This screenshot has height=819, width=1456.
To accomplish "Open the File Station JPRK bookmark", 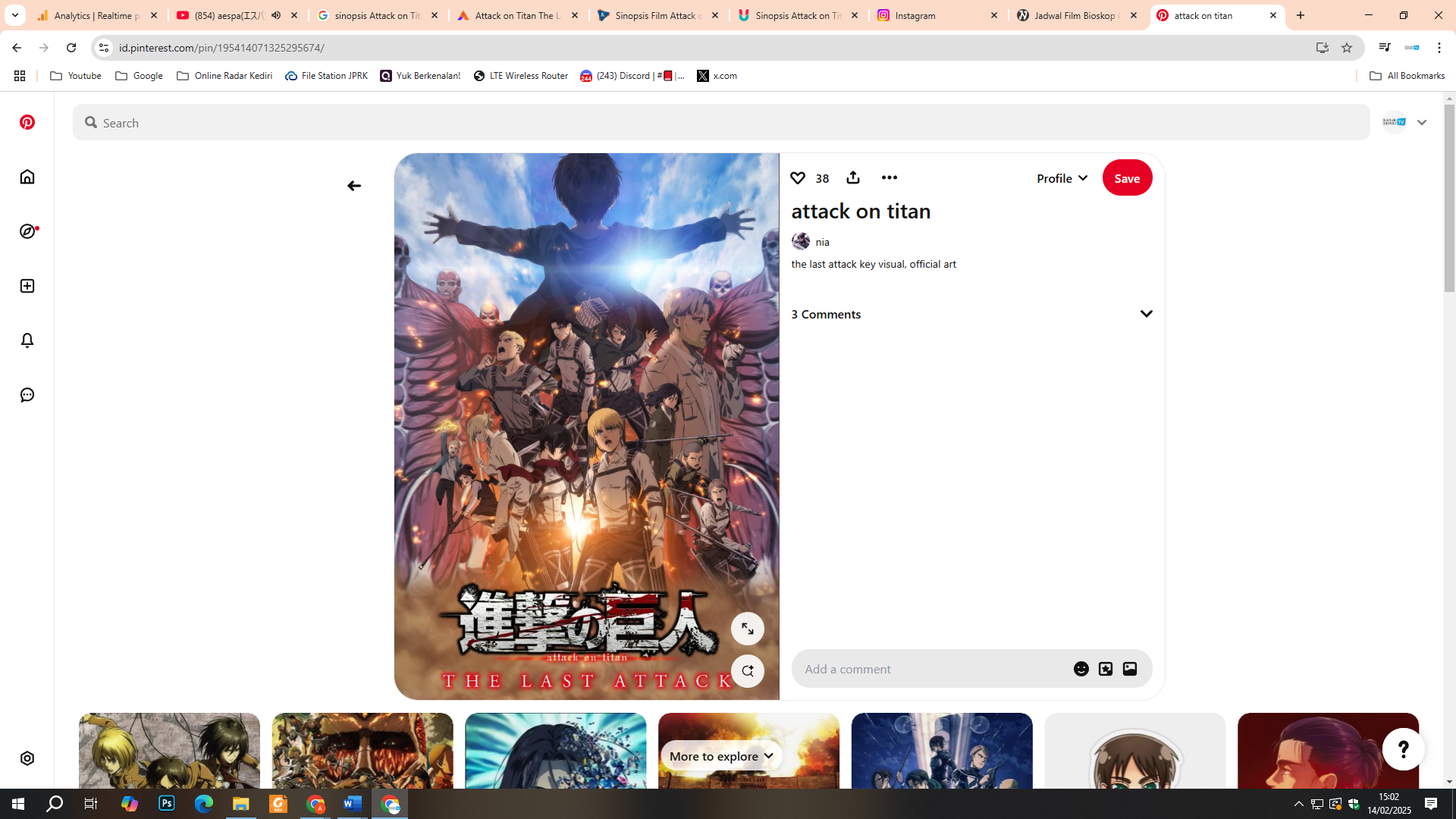I will click(x=326, y=76).
